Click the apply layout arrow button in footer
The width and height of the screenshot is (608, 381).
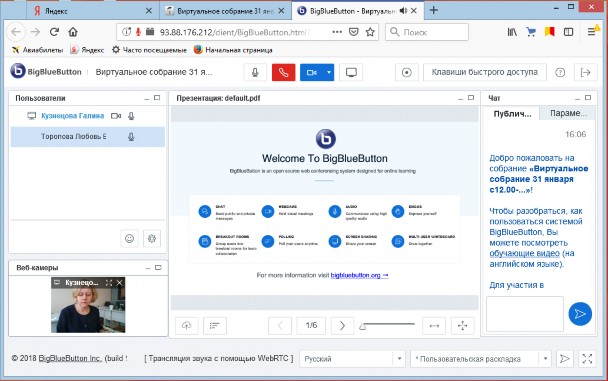tap(565, 359)
